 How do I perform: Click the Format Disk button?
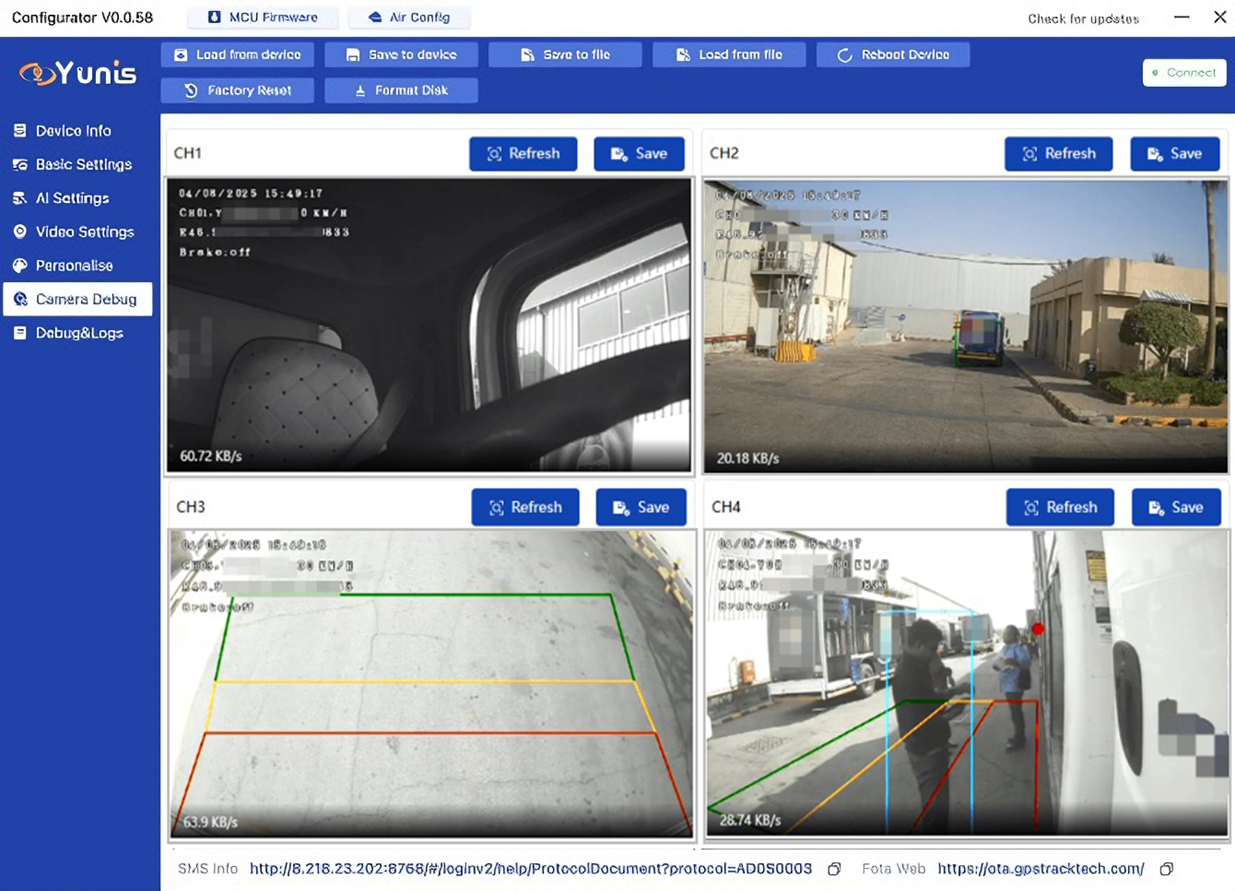point(401,90)
